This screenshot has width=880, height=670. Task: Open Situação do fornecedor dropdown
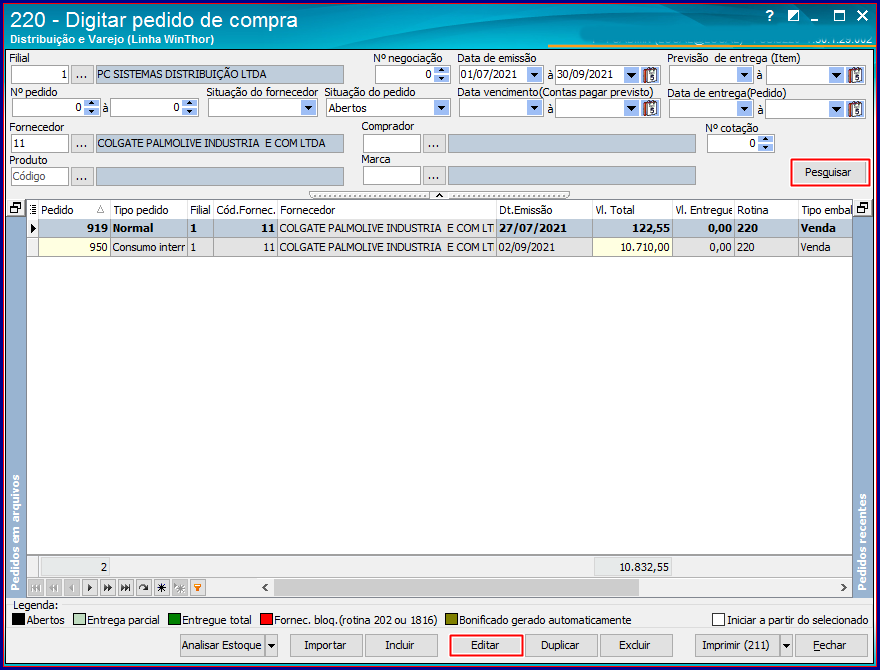[x=308, y=108]
